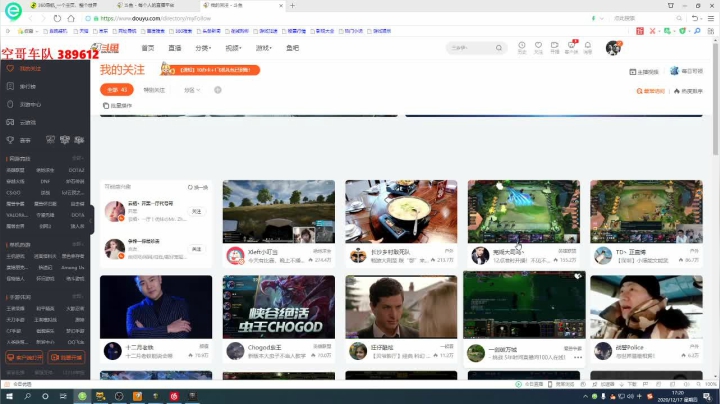720x404 pixels.
Task: Click the heart icon on the Warcraft stream thumbnail
Action: [578, 276]
